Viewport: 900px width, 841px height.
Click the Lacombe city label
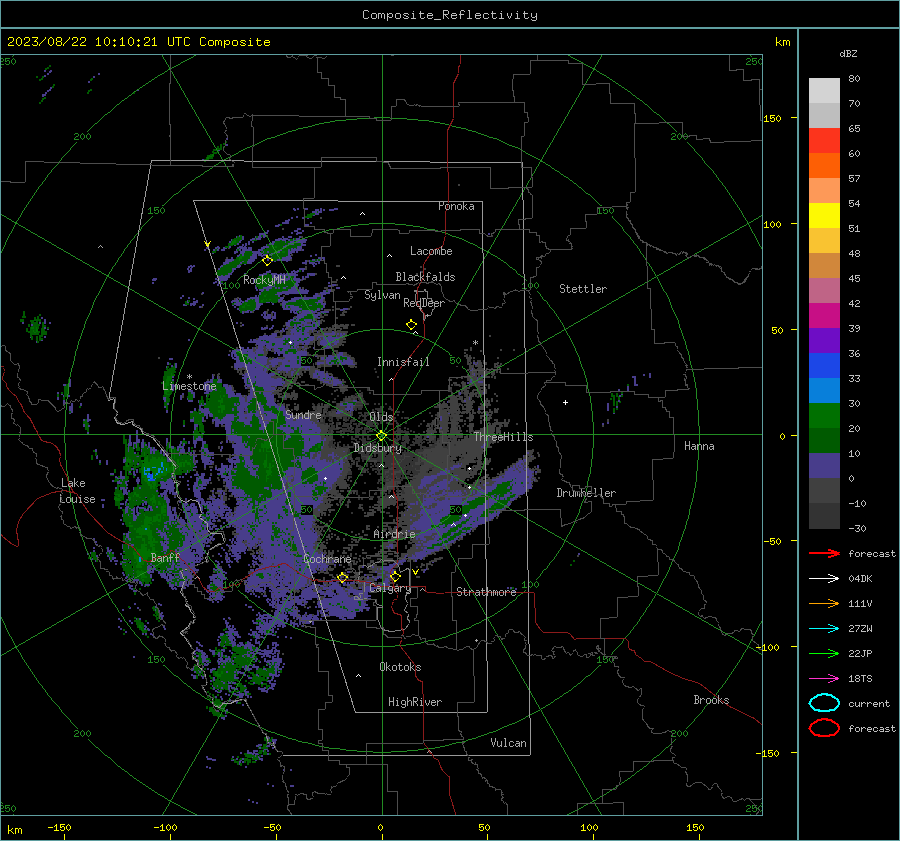431,251
